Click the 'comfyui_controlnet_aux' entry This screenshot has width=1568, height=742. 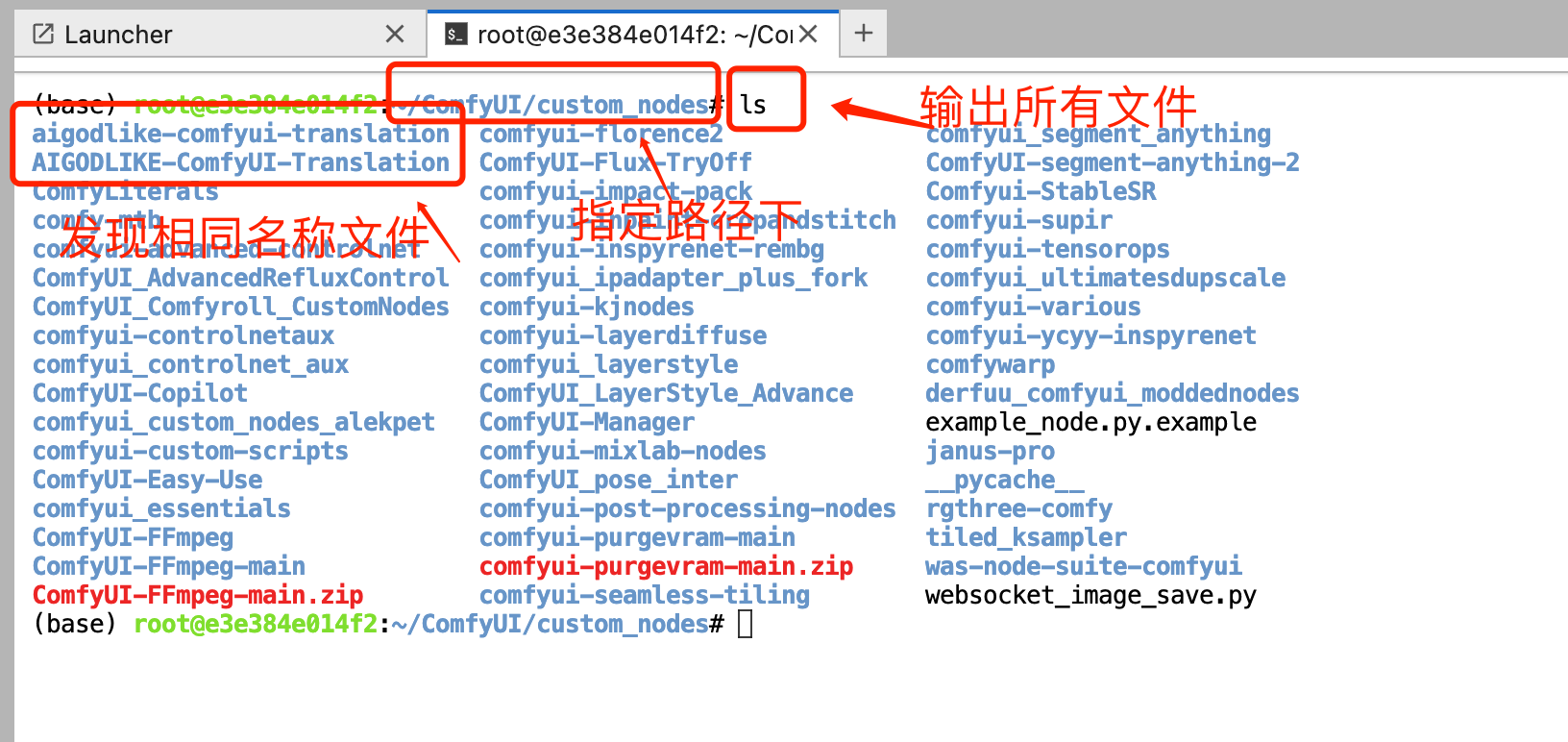tap(190, 364)
